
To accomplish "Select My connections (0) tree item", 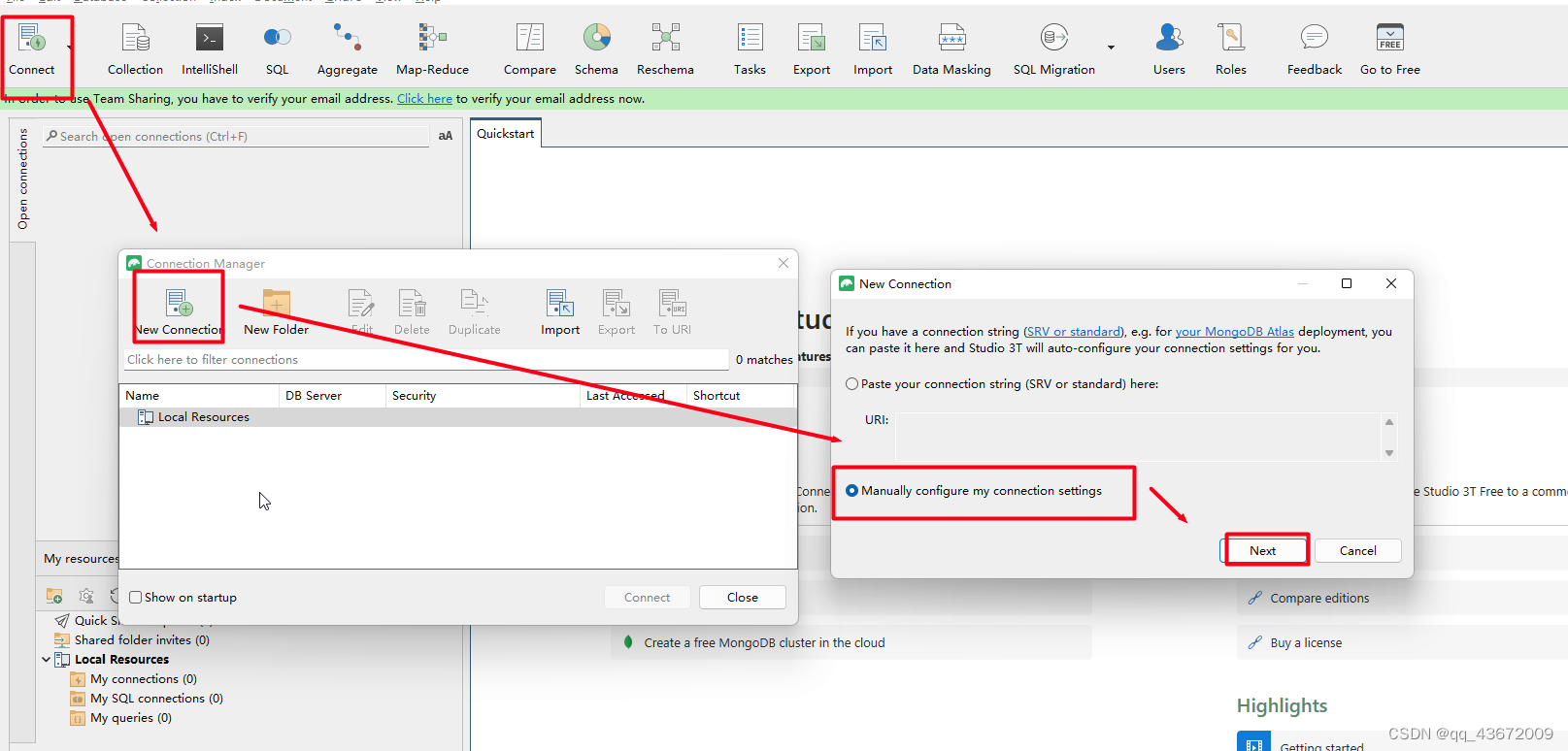I will 144,679.
